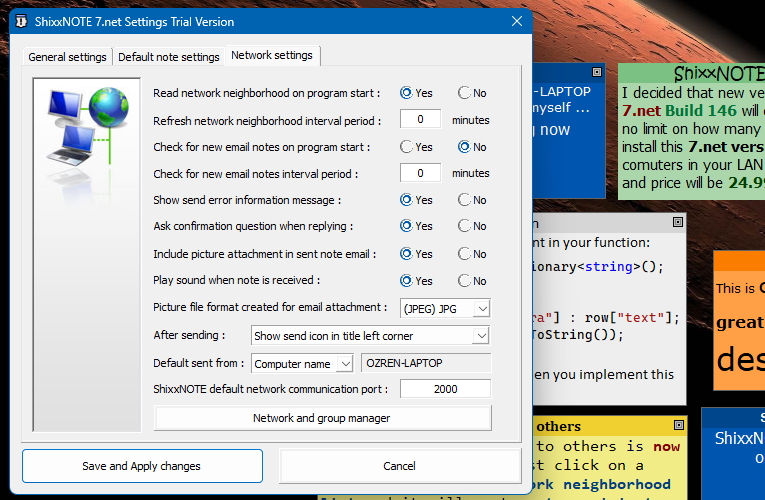Viewport: 765px width, 500px height.
Task: Click the OZREN-LAPTOP sender name field
Action: pyautogui.click(x=426, y=363)
